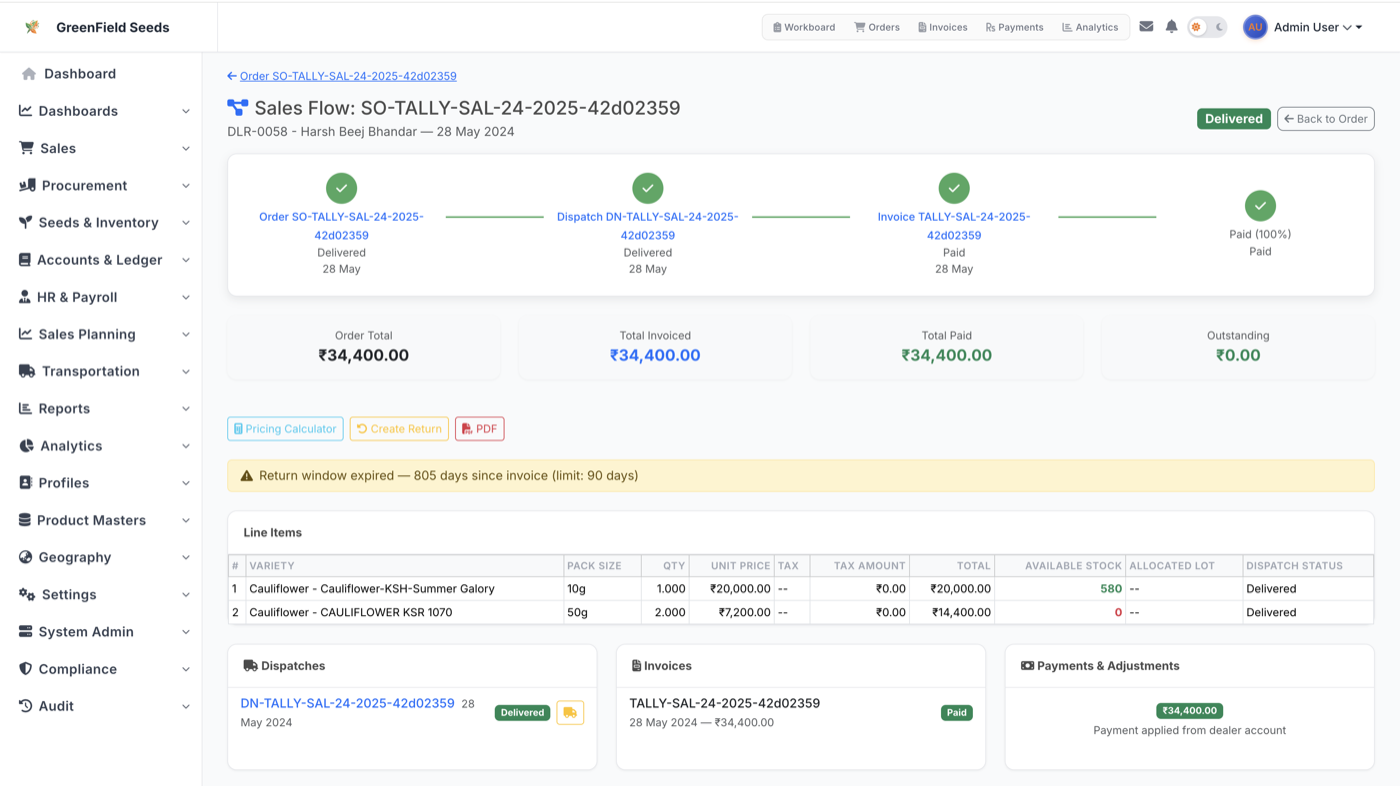Click the Transportation truck icon in sidebar

coord(28,371)
